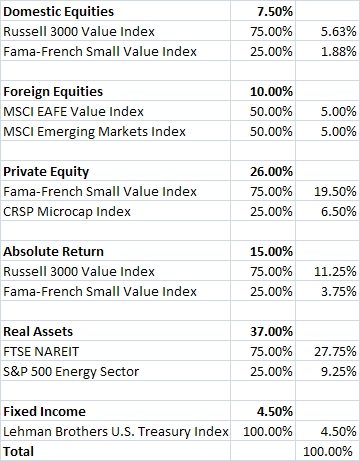This screenshot has height=461, width=360.
Task: Click the 37.00% Real Assets allocation cell
Action: (x=263, y=331)
